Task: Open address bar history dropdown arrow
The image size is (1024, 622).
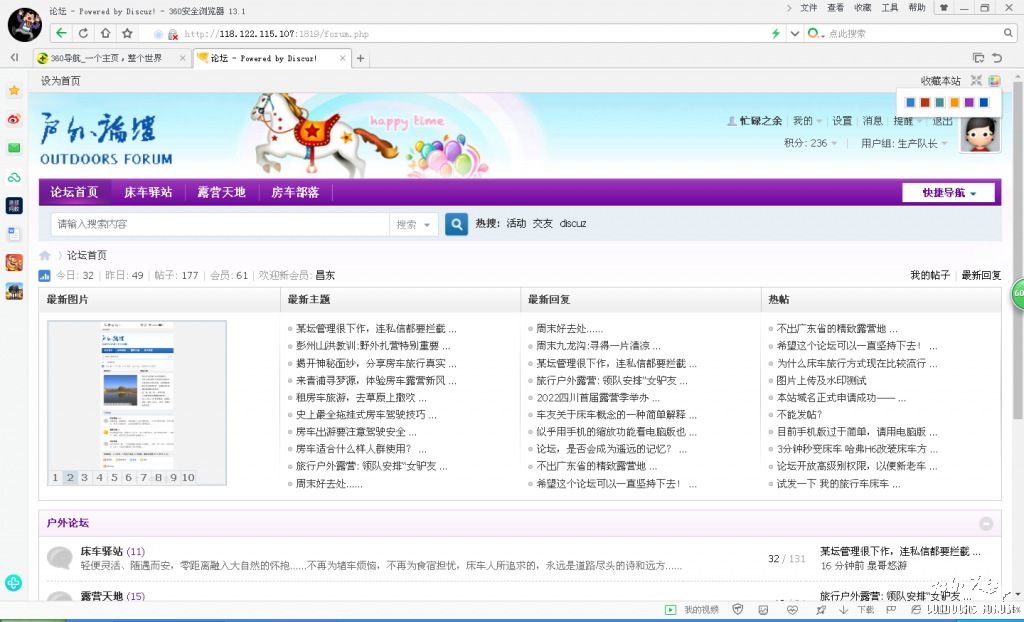Action: [795, 33]
